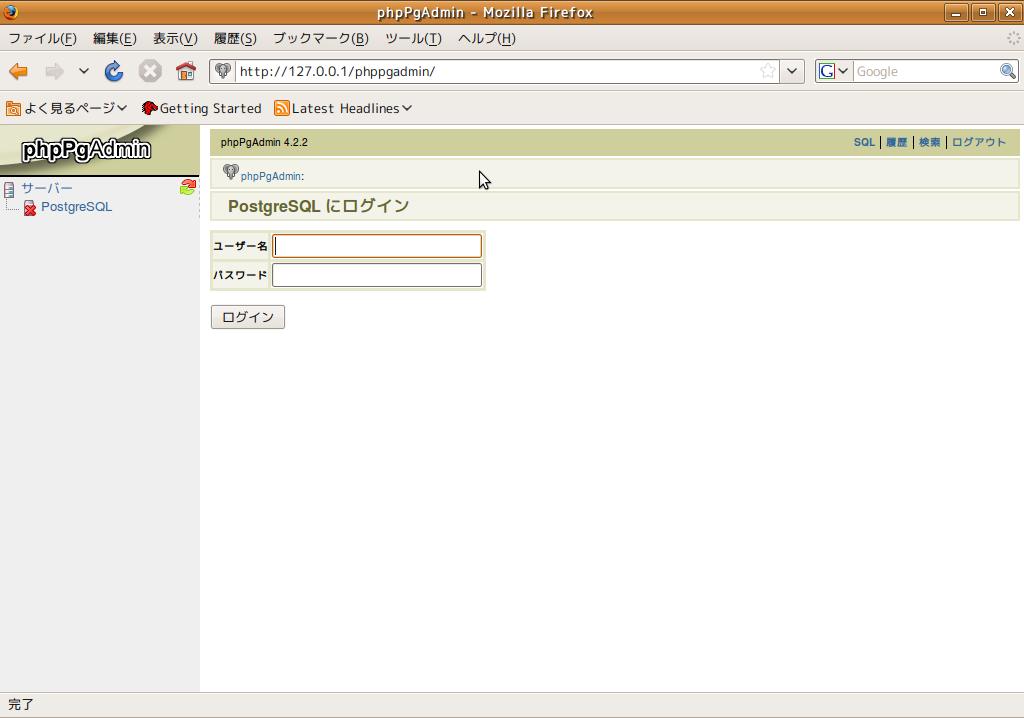Maximize the Firefox window
This screenshot has width=1024, height=718.
coord(983,12)
